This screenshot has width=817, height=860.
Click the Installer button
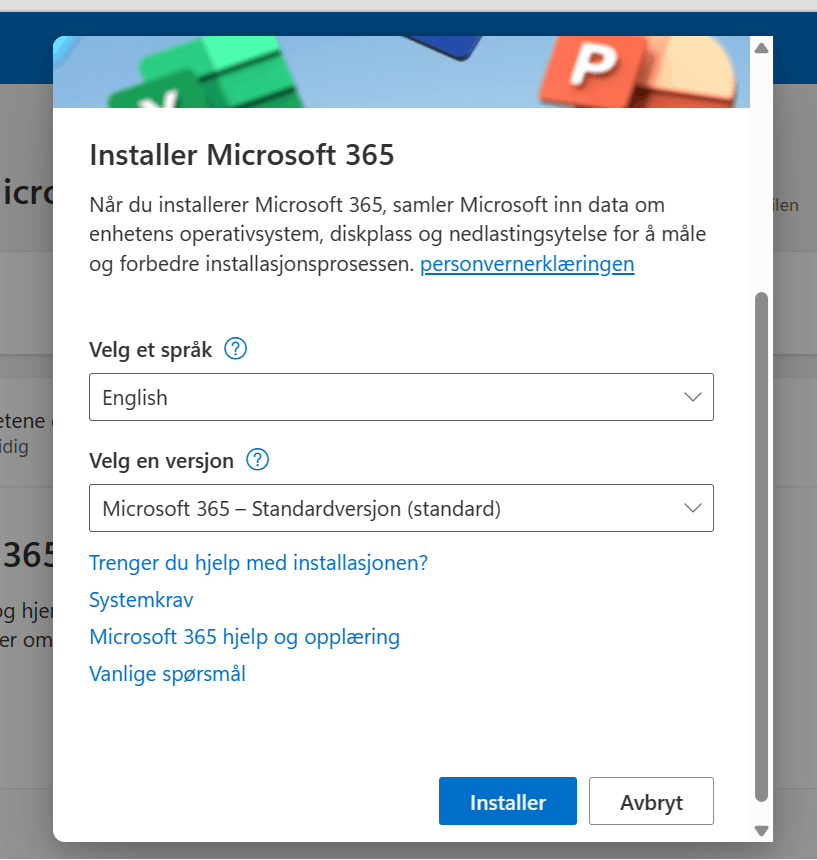point(508,801)
